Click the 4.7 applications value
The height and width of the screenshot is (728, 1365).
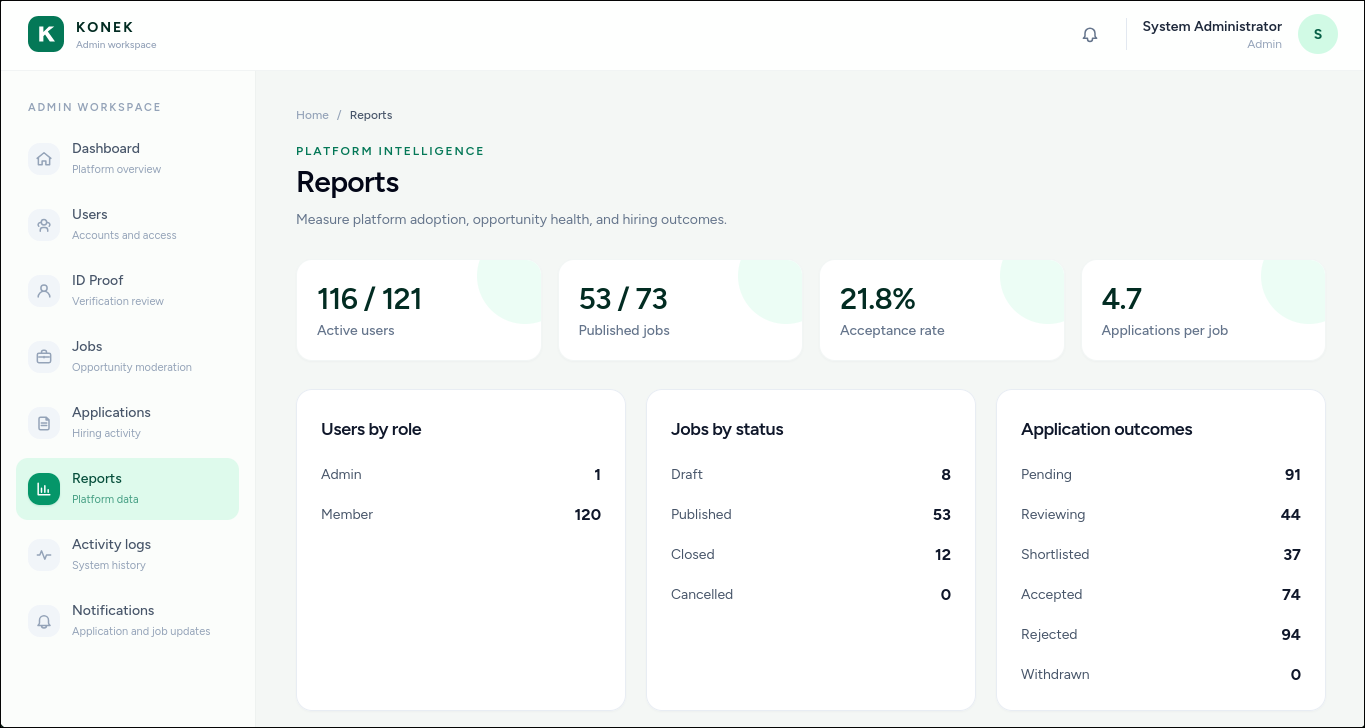pos(1122,299)
